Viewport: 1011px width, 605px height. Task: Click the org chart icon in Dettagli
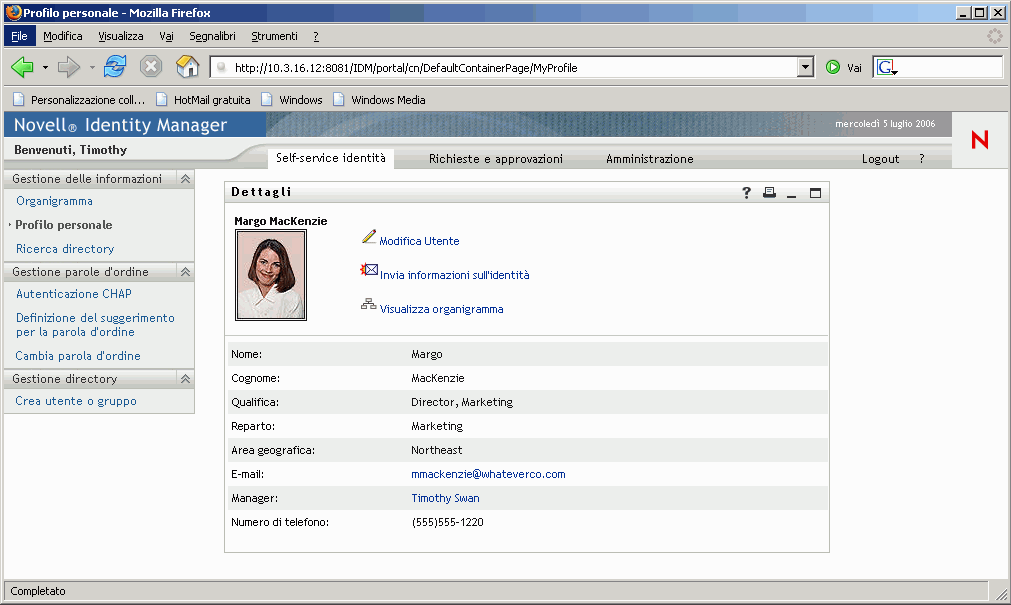coord(368,305)
